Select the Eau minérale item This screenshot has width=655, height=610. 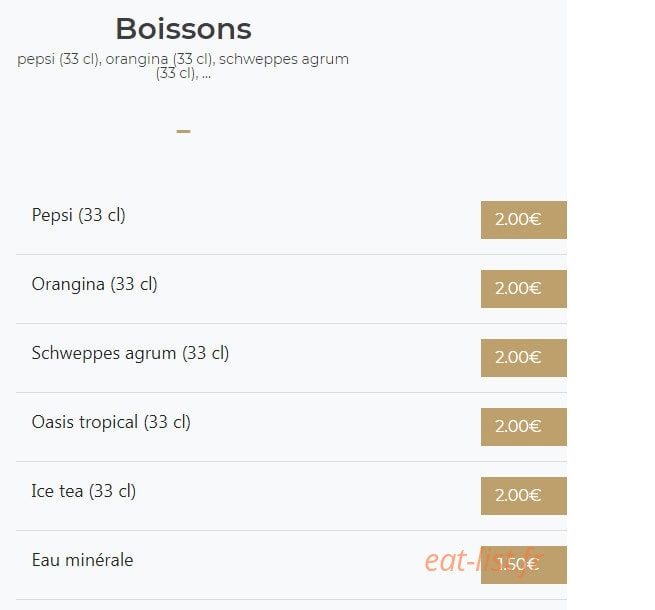click(x=82, y=560)
